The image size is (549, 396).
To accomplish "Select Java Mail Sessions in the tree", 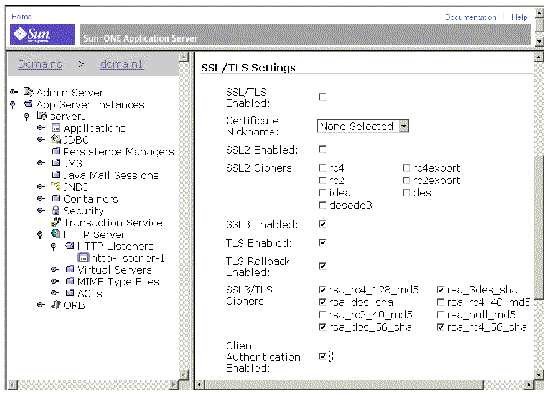I will coord(111,175).
